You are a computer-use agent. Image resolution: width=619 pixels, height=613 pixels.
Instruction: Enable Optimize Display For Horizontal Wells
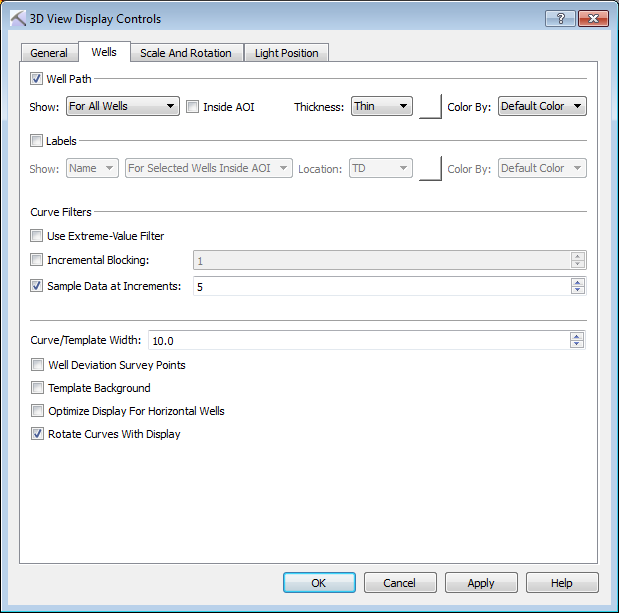(x=38, y=411)
